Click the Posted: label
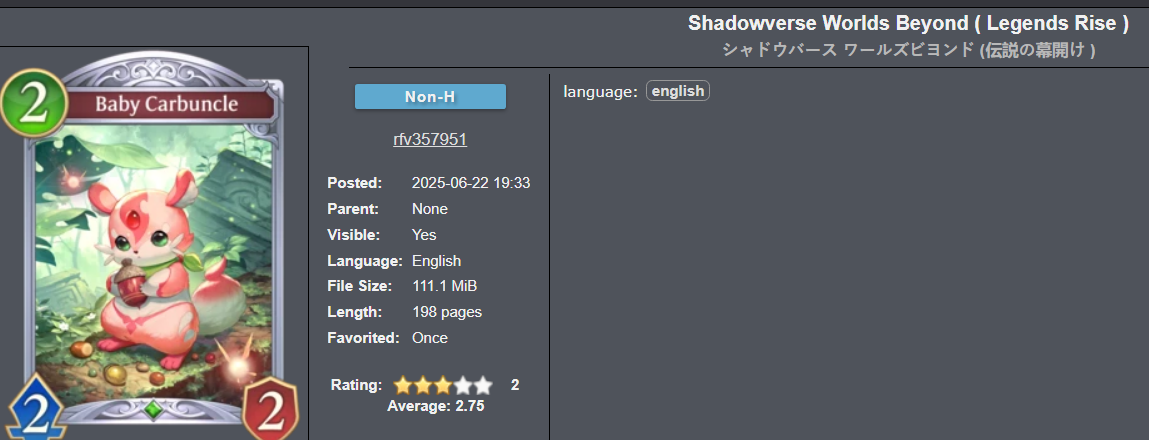The height and width of the screenshot is (440, 1149). coord(355,183)
